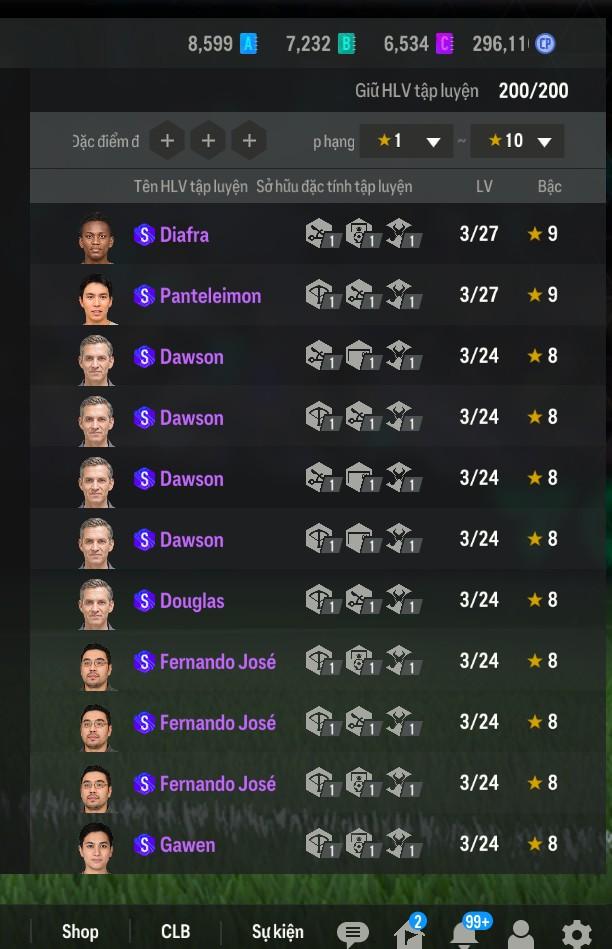
Task: Click Diafra's first training trait icon
Action: [x=322, y=234]
